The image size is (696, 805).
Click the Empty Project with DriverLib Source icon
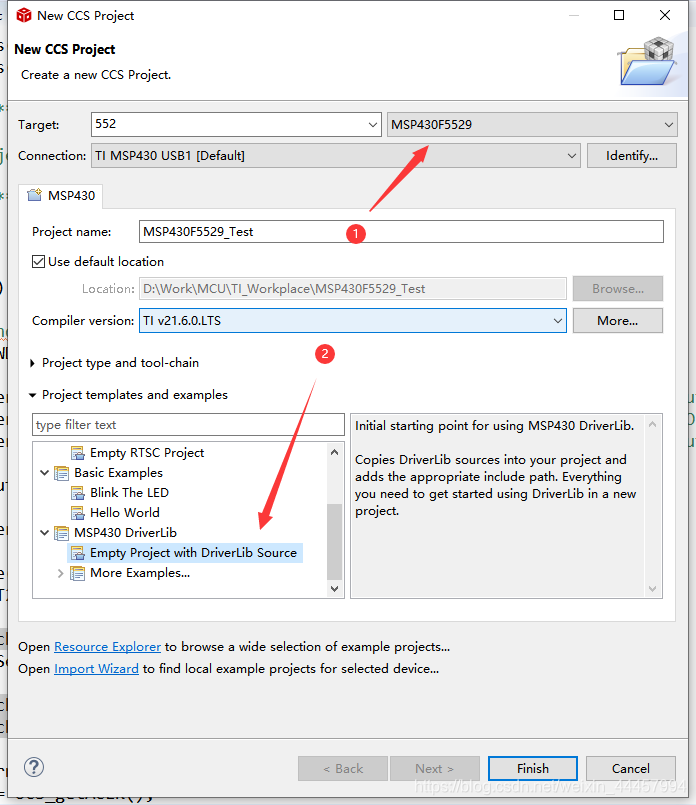pos(78,553)
